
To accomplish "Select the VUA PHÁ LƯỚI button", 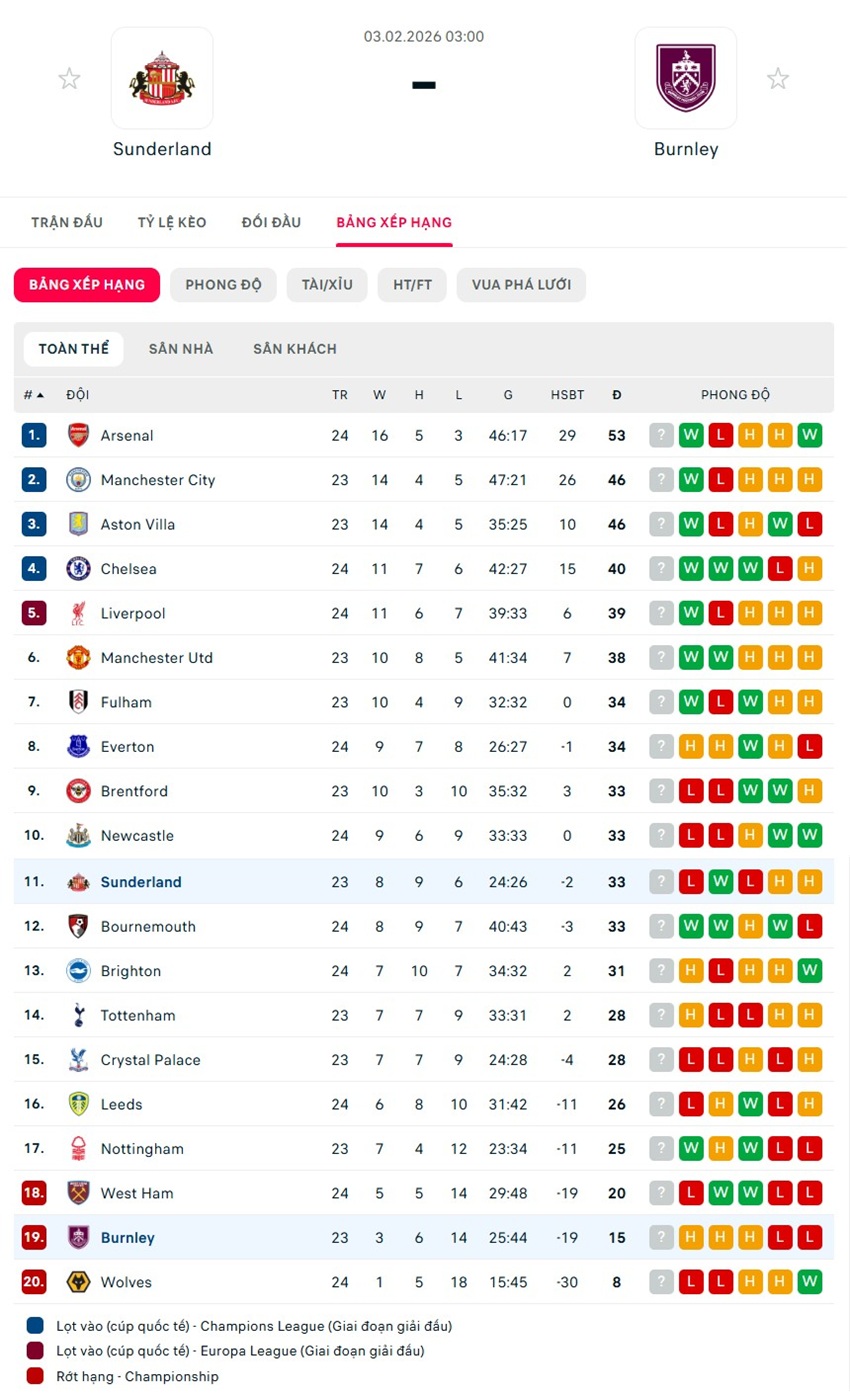I will 521,285.
